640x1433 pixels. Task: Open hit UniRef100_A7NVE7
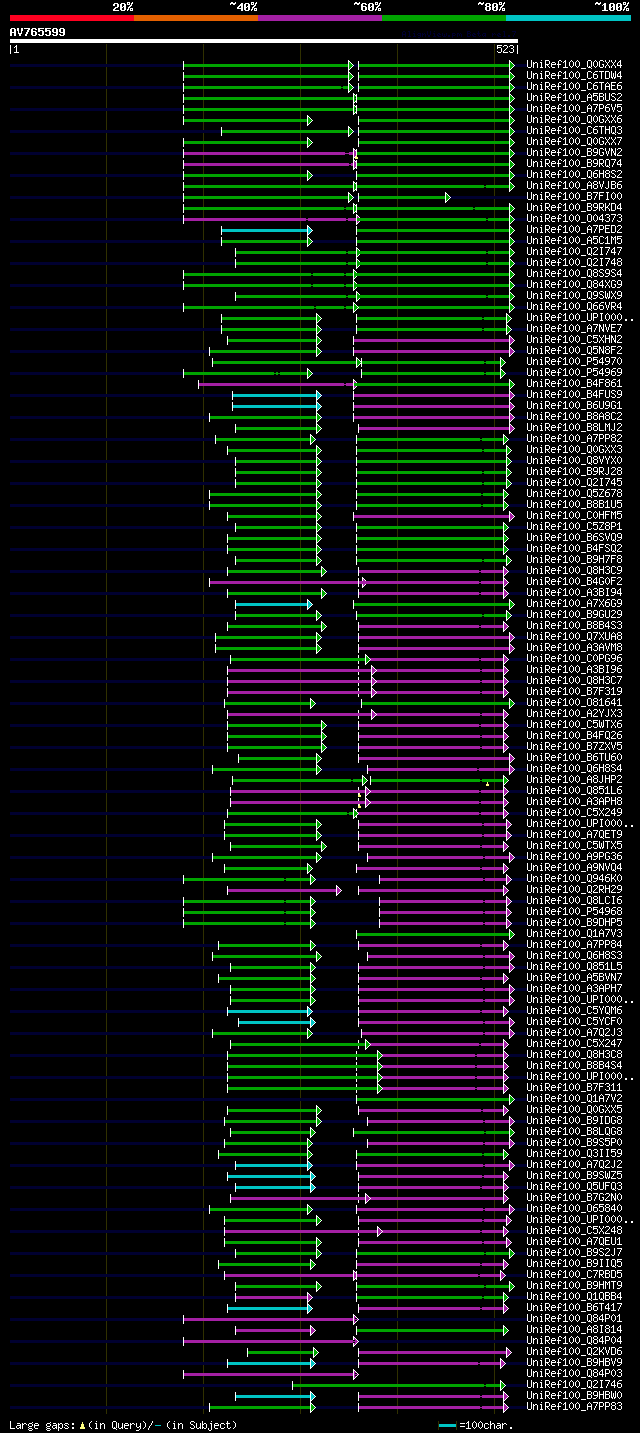[x=574, y=328]
